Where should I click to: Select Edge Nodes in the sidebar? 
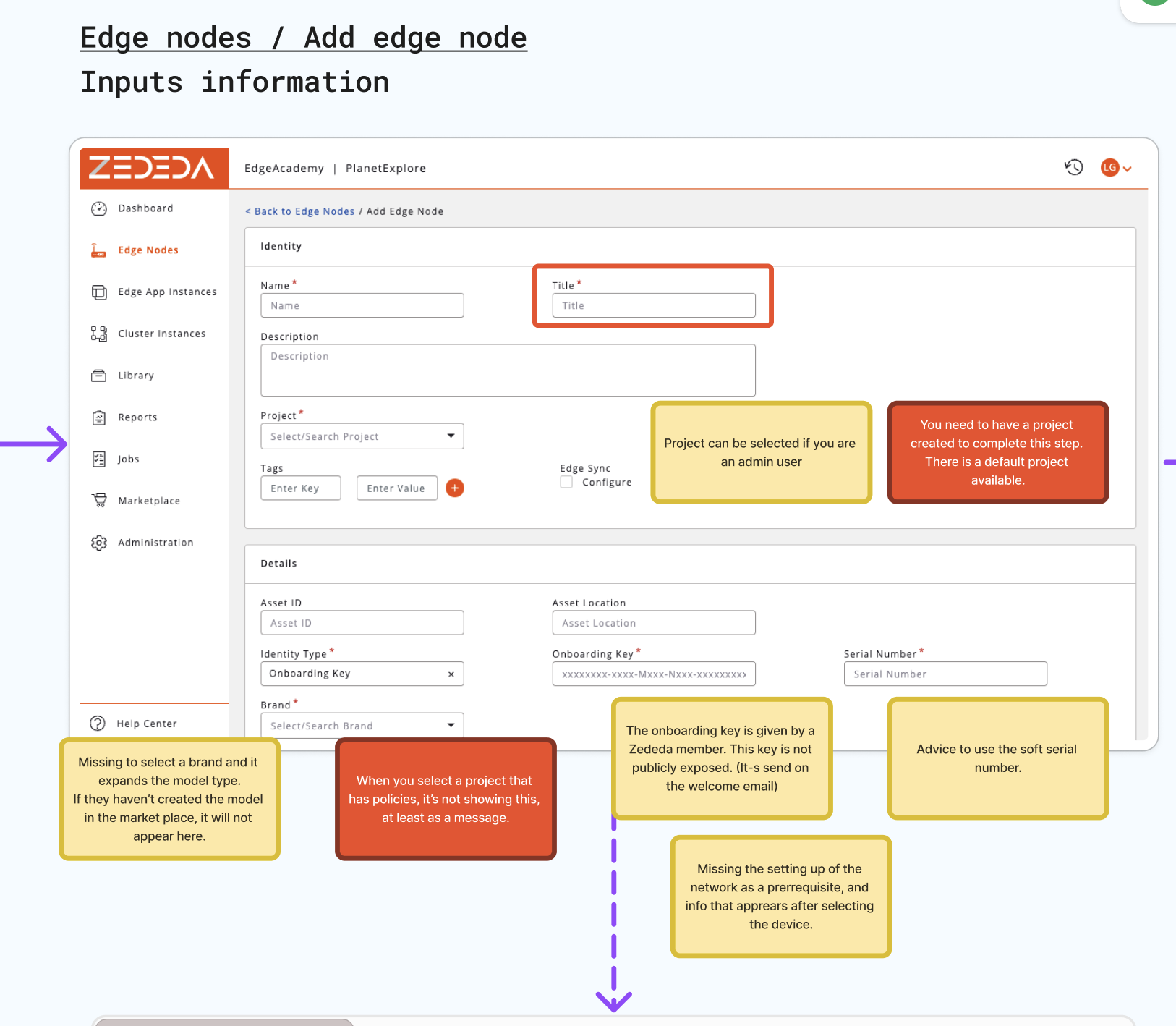(x=148, y=250)
